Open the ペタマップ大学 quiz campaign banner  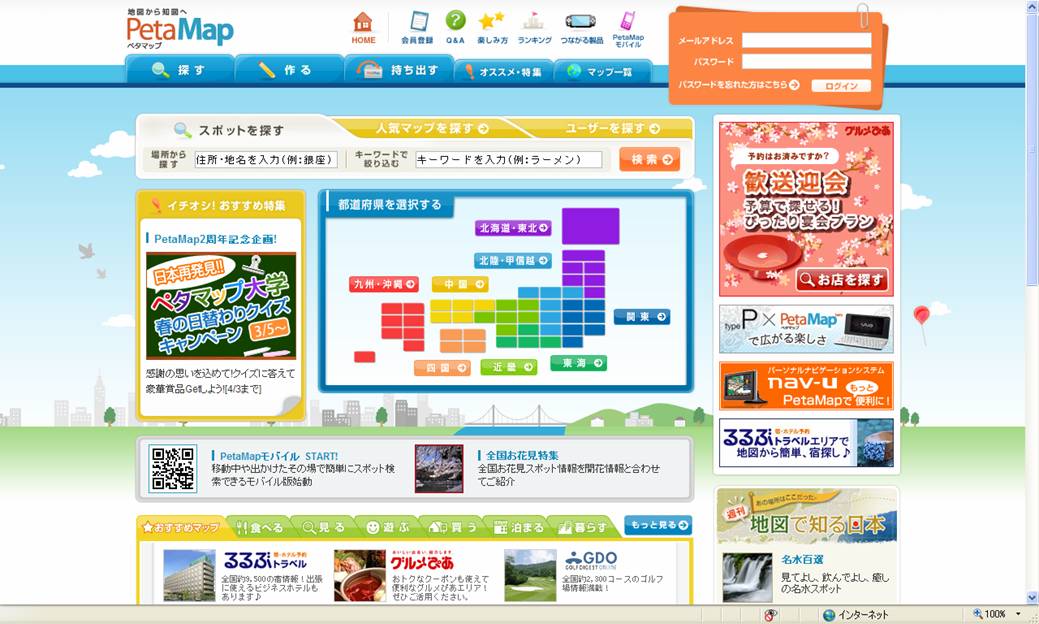[x=221, y=305]
